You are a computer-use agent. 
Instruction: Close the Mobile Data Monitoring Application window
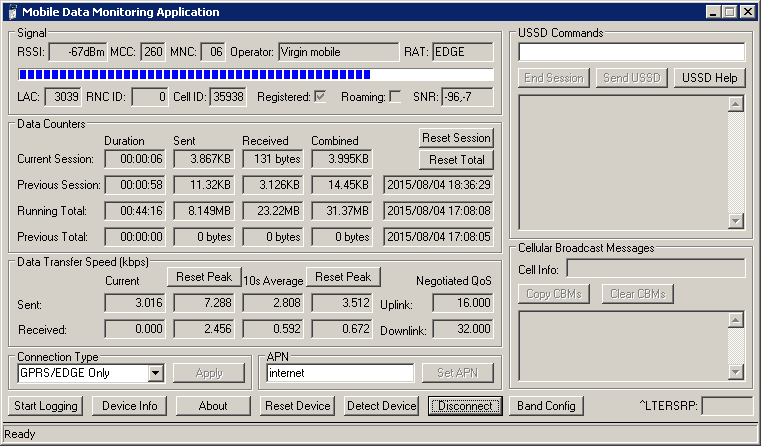[748, 12]
